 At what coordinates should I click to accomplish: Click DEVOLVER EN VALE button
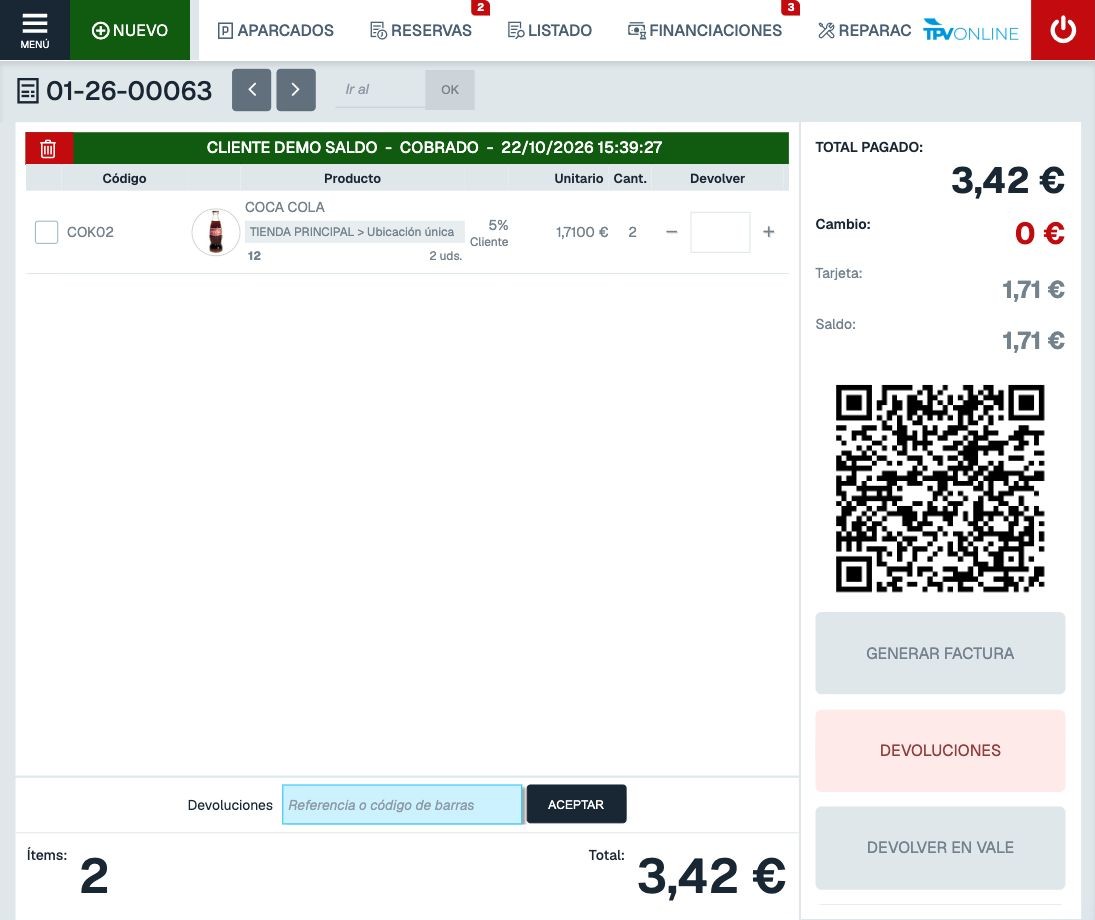(x=940, y=847)
